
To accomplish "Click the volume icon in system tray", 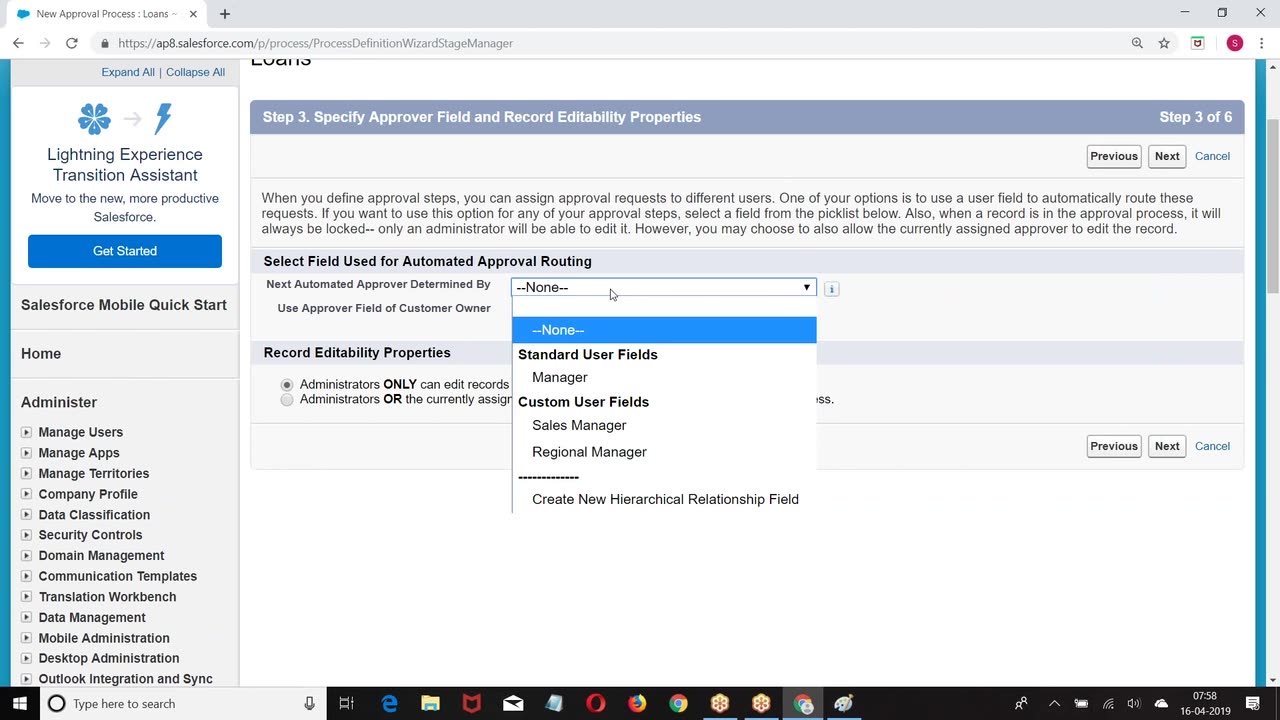I will click(1133, 703).
